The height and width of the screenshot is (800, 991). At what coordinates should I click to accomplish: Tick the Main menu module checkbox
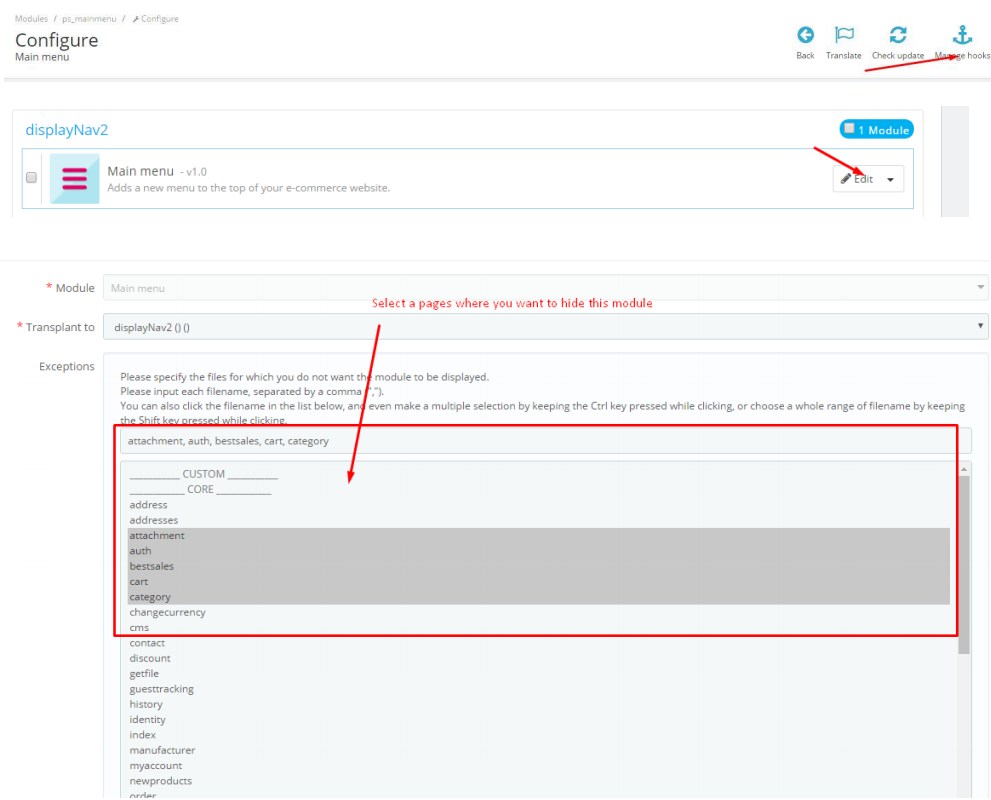click(31, 178)
